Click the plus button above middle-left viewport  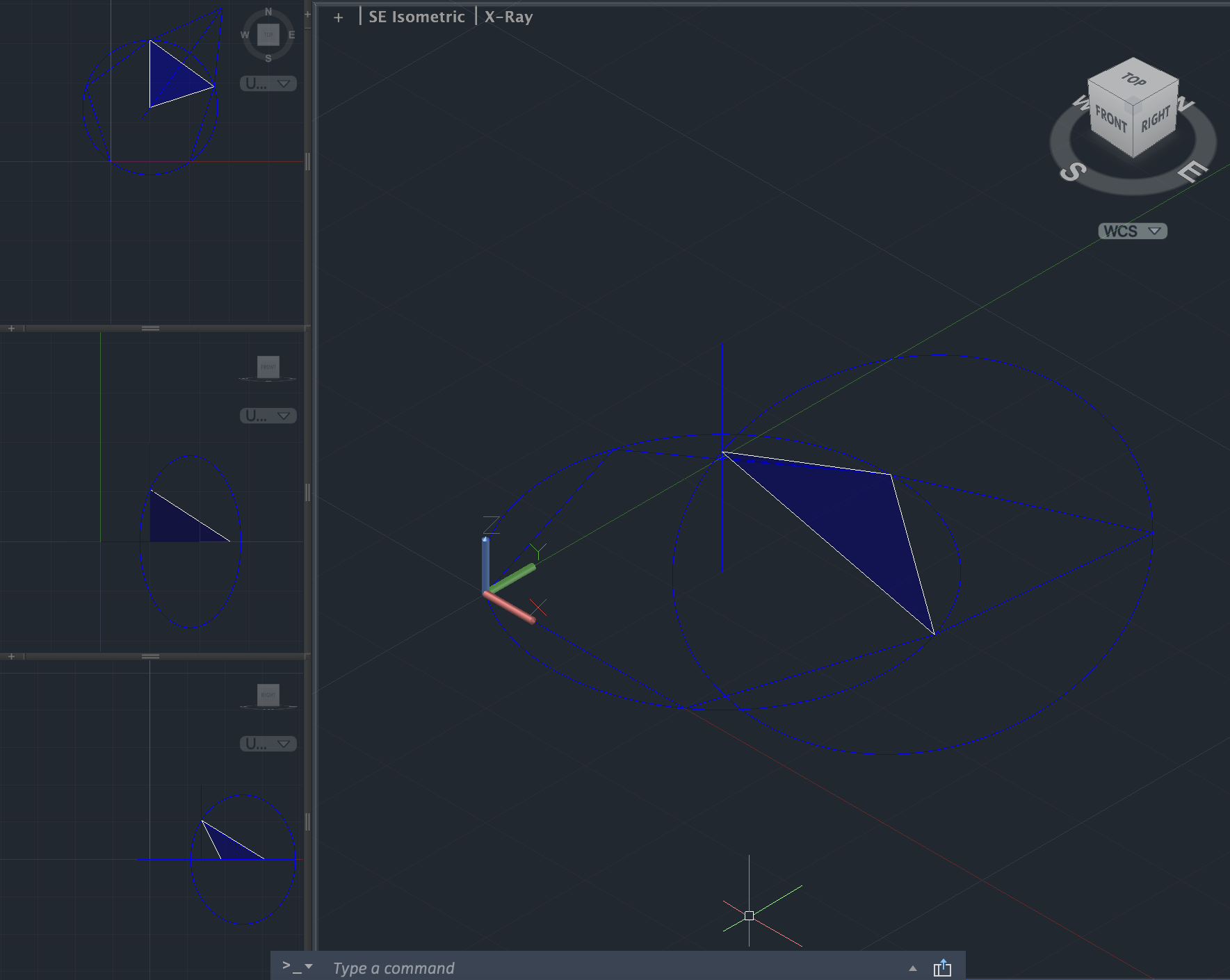point(11,328)
